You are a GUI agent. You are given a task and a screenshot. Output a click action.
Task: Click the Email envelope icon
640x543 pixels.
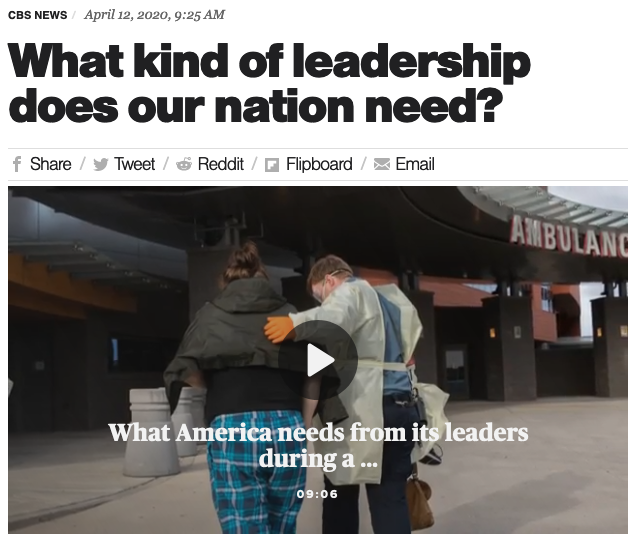382,165
